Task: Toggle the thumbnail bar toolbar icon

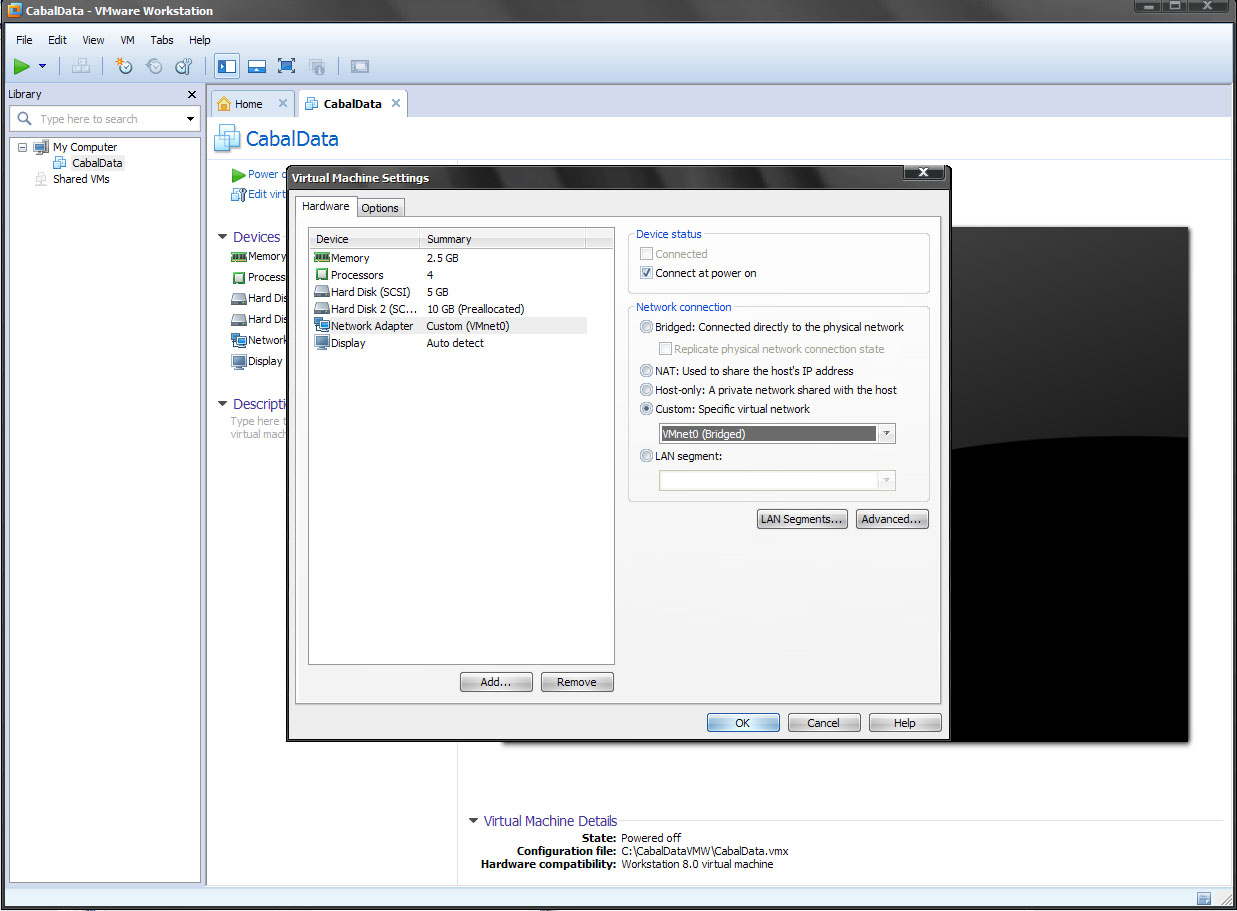Action: [257, 66]
